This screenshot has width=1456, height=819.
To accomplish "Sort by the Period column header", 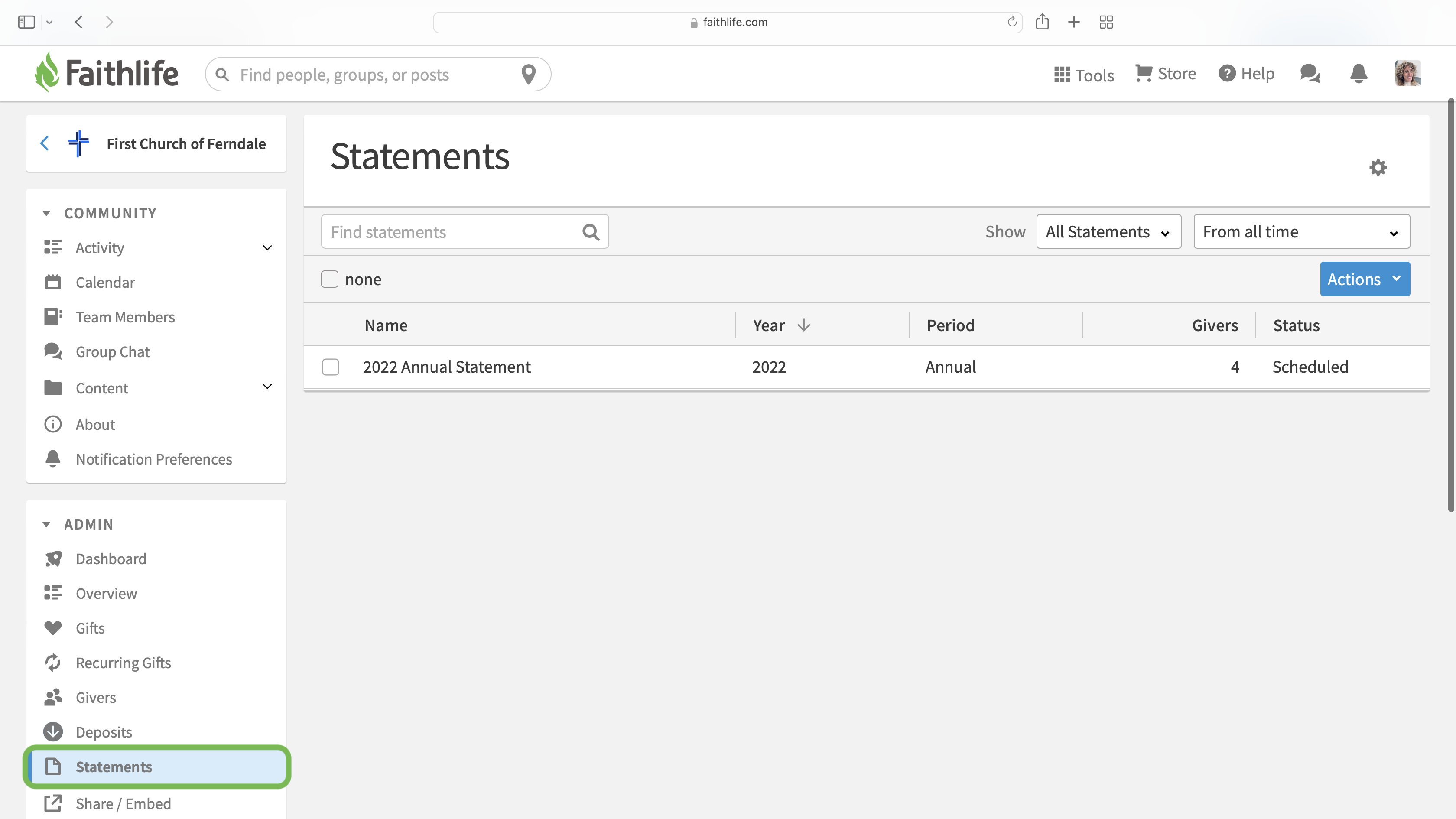I will 950,325.
